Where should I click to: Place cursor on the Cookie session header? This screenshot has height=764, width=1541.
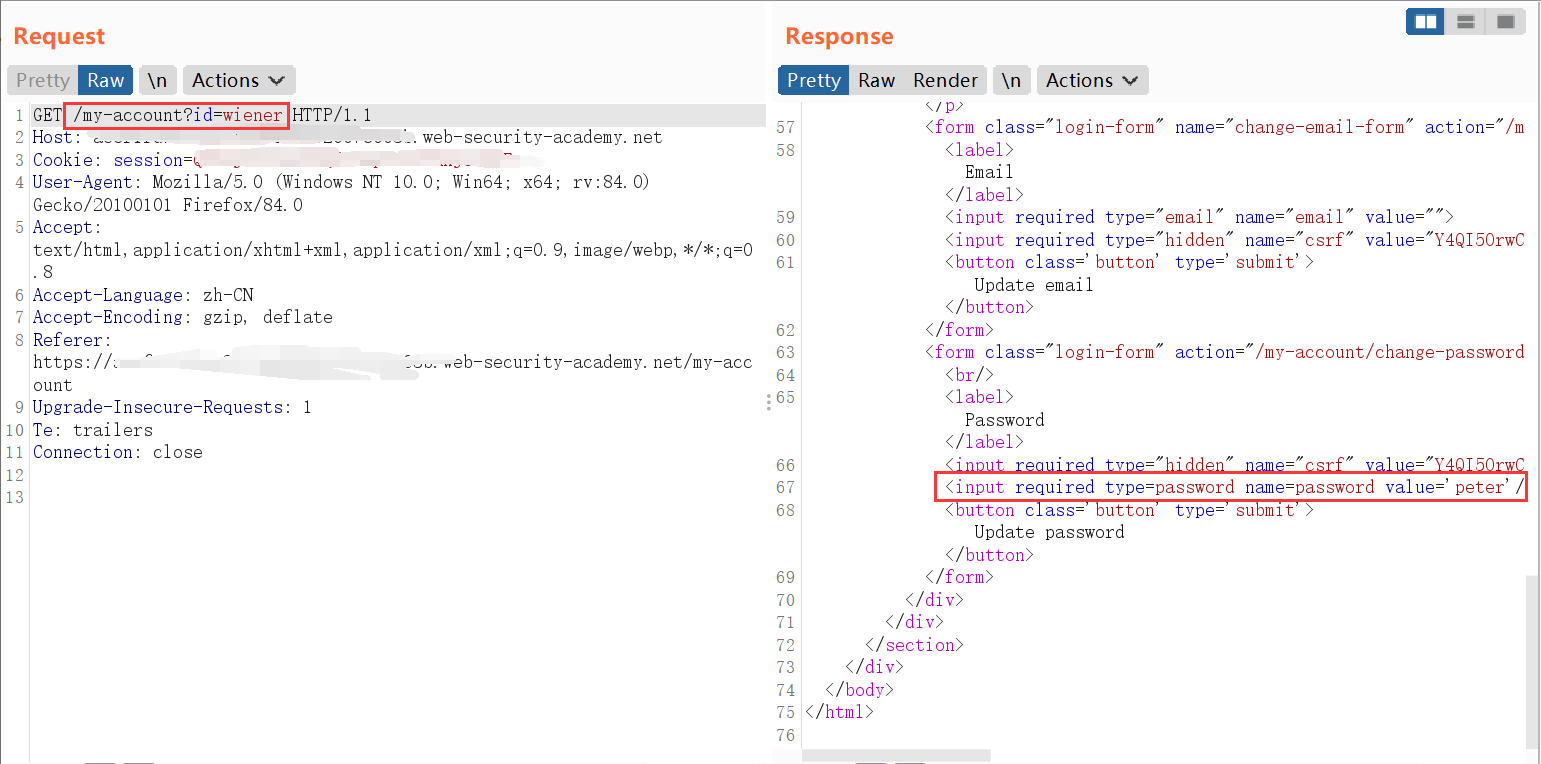pyautogui.click(x=110, y=160)
